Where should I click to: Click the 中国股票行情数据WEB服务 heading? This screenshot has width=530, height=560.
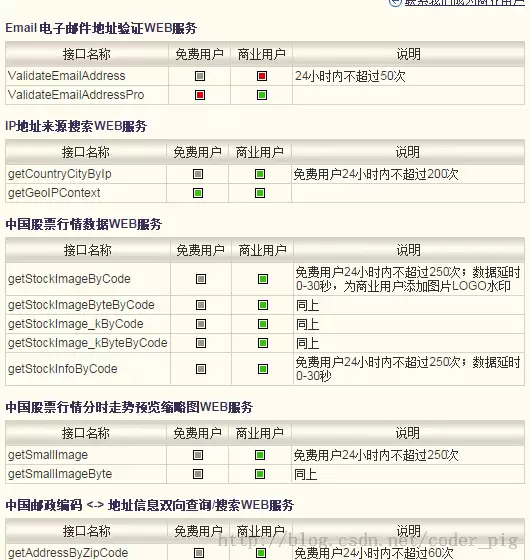point(84,224)
